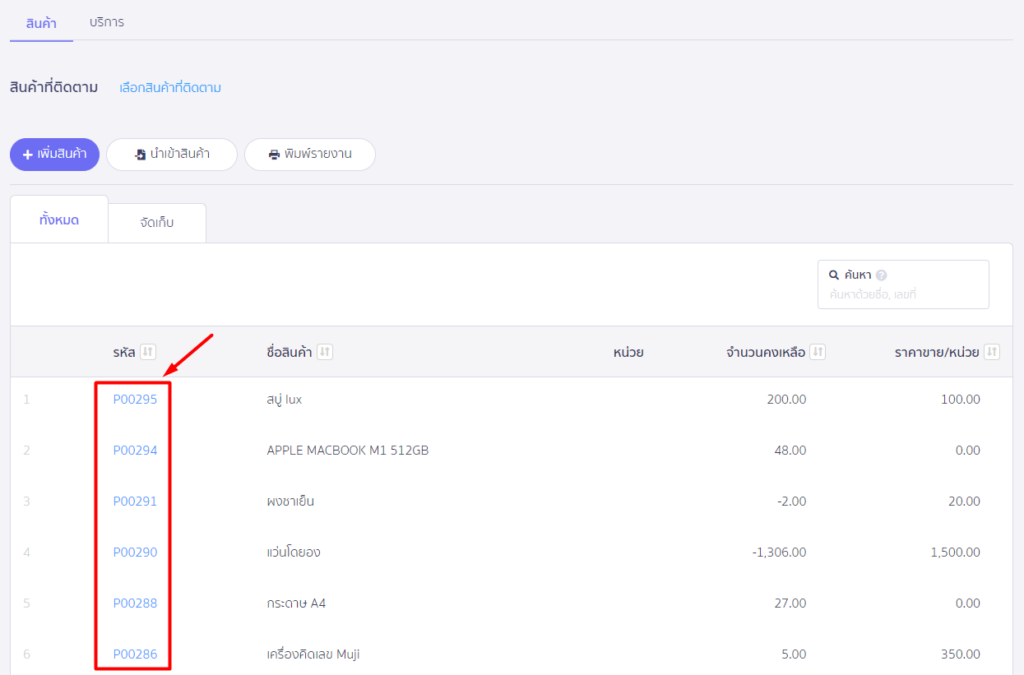The width and height of the screenshot is (1024, 675).
Task: Open product code P00295
Action: pyautogui.click(x=135, y=400)
